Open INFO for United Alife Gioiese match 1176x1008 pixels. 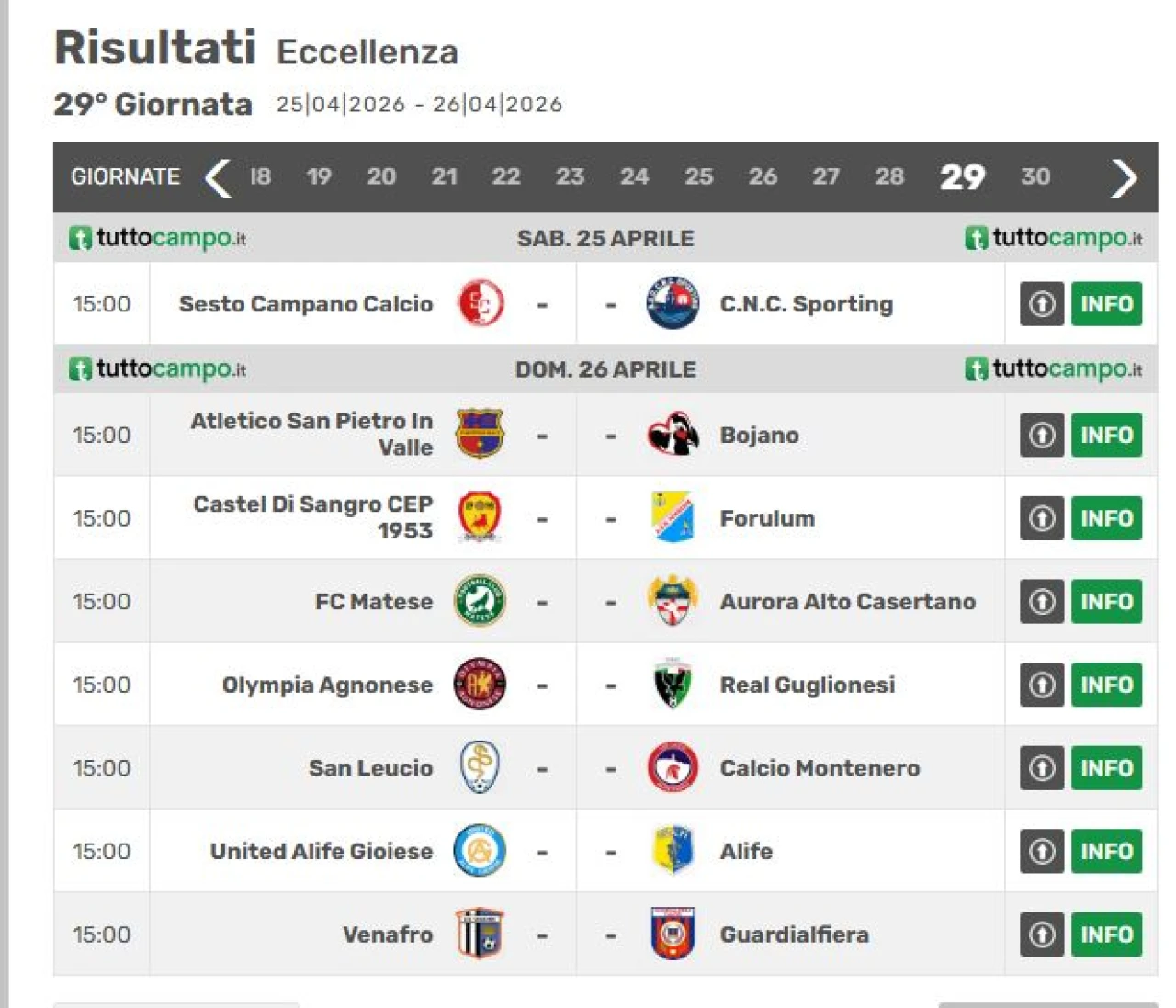(x=1106, y=852)
